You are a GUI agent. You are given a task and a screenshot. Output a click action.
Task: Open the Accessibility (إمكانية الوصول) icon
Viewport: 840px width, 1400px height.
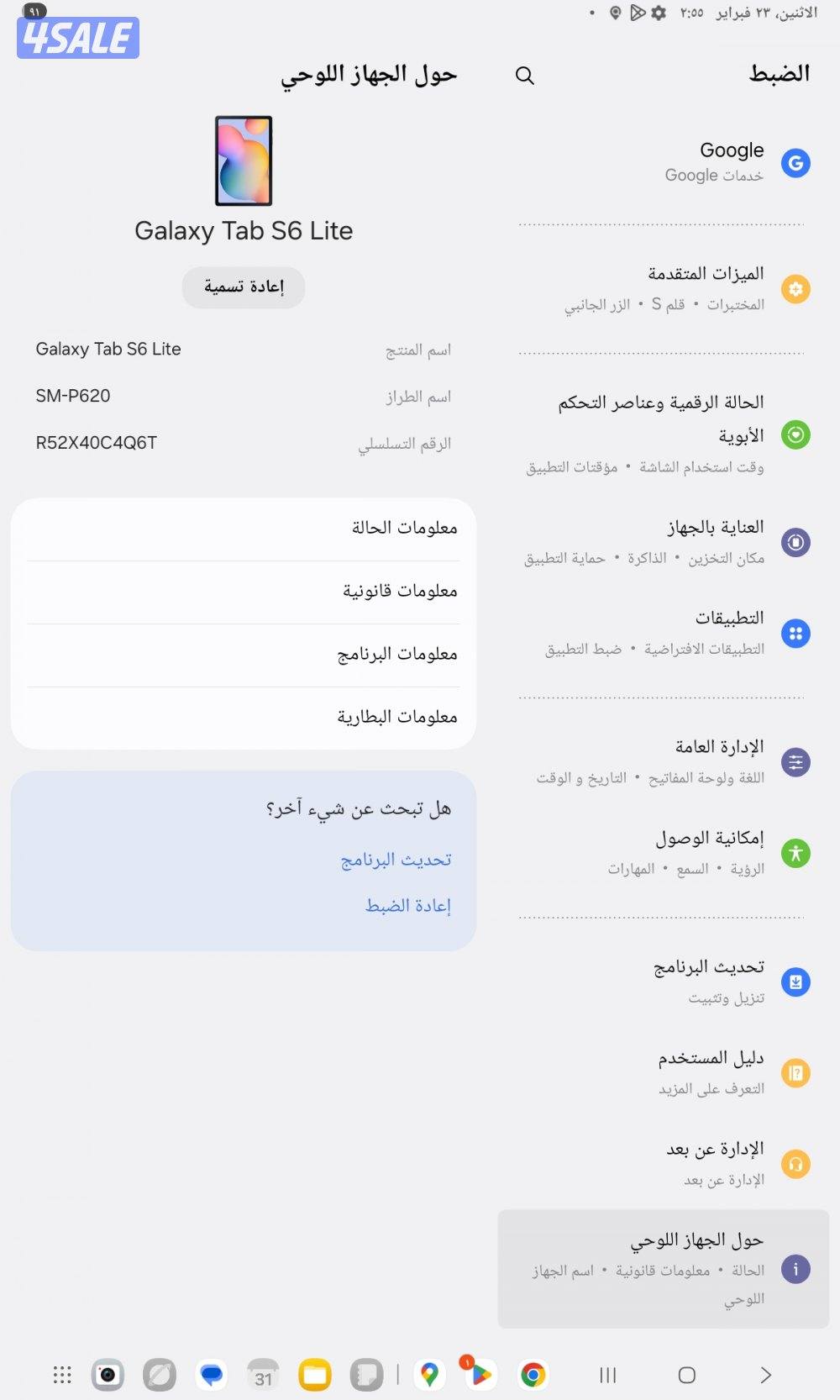pos(795,853)
